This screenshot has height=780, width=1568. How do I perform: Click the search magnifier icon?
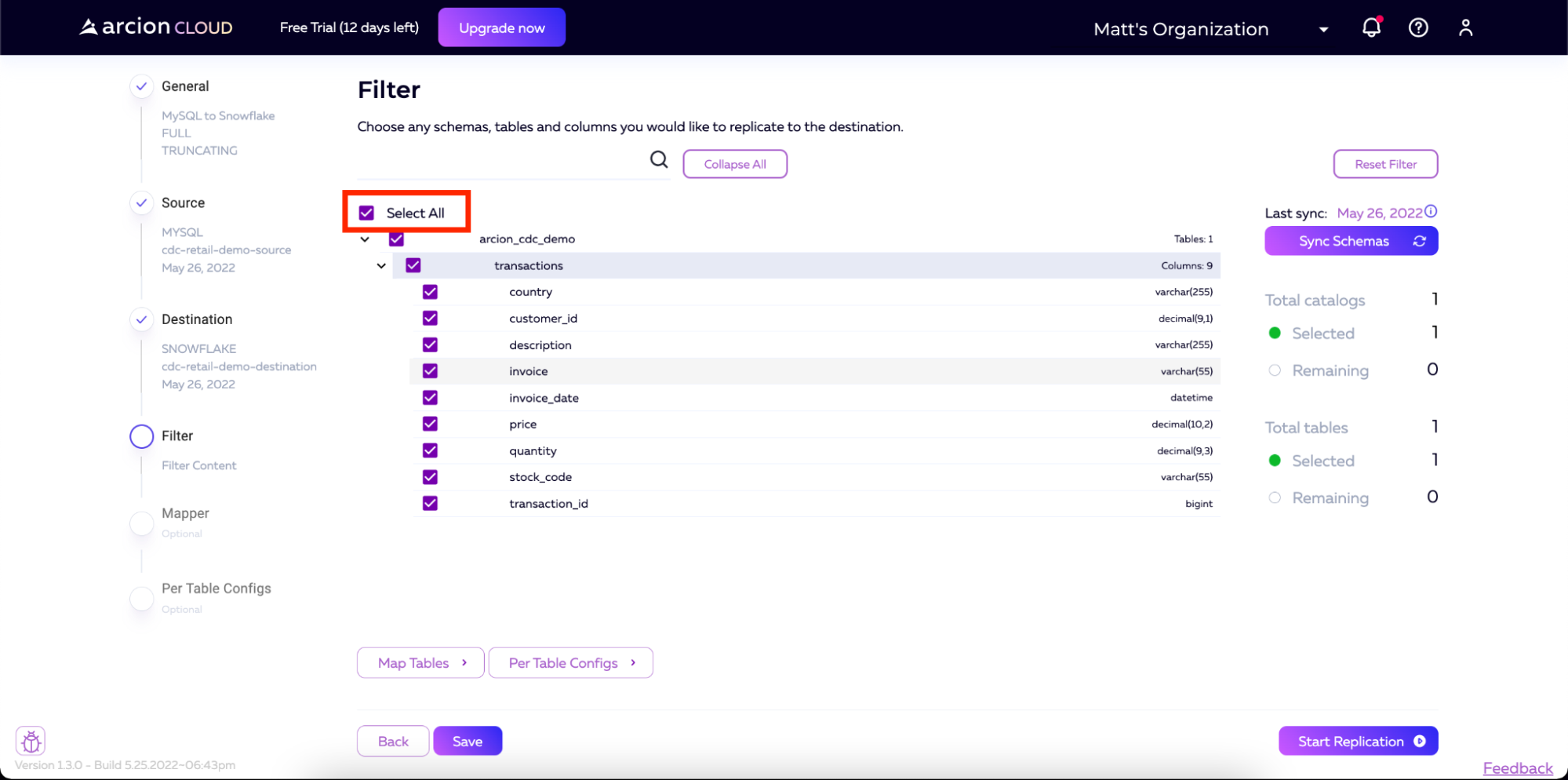[x=659, y=160]
